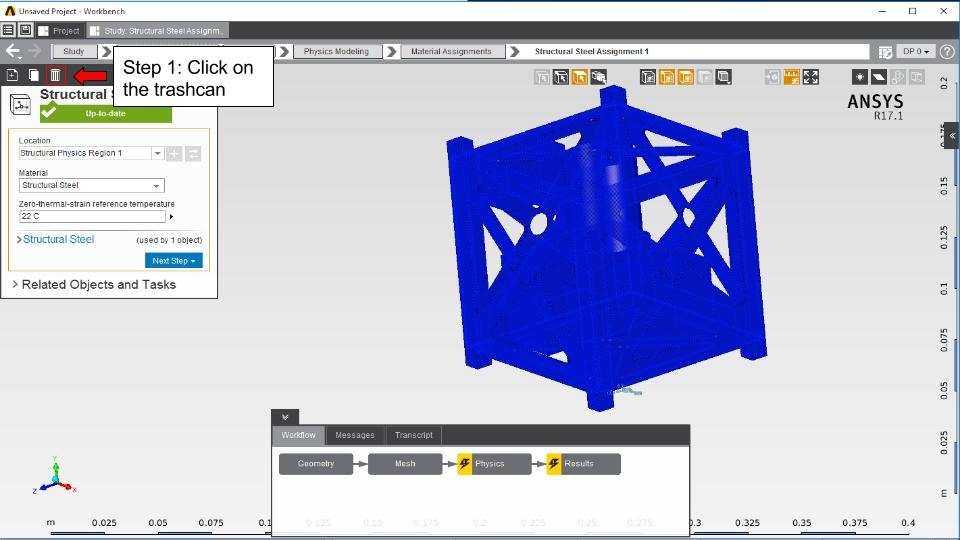Click the replace location button beside plus
The image size is (960, 540).
point(193,153)
